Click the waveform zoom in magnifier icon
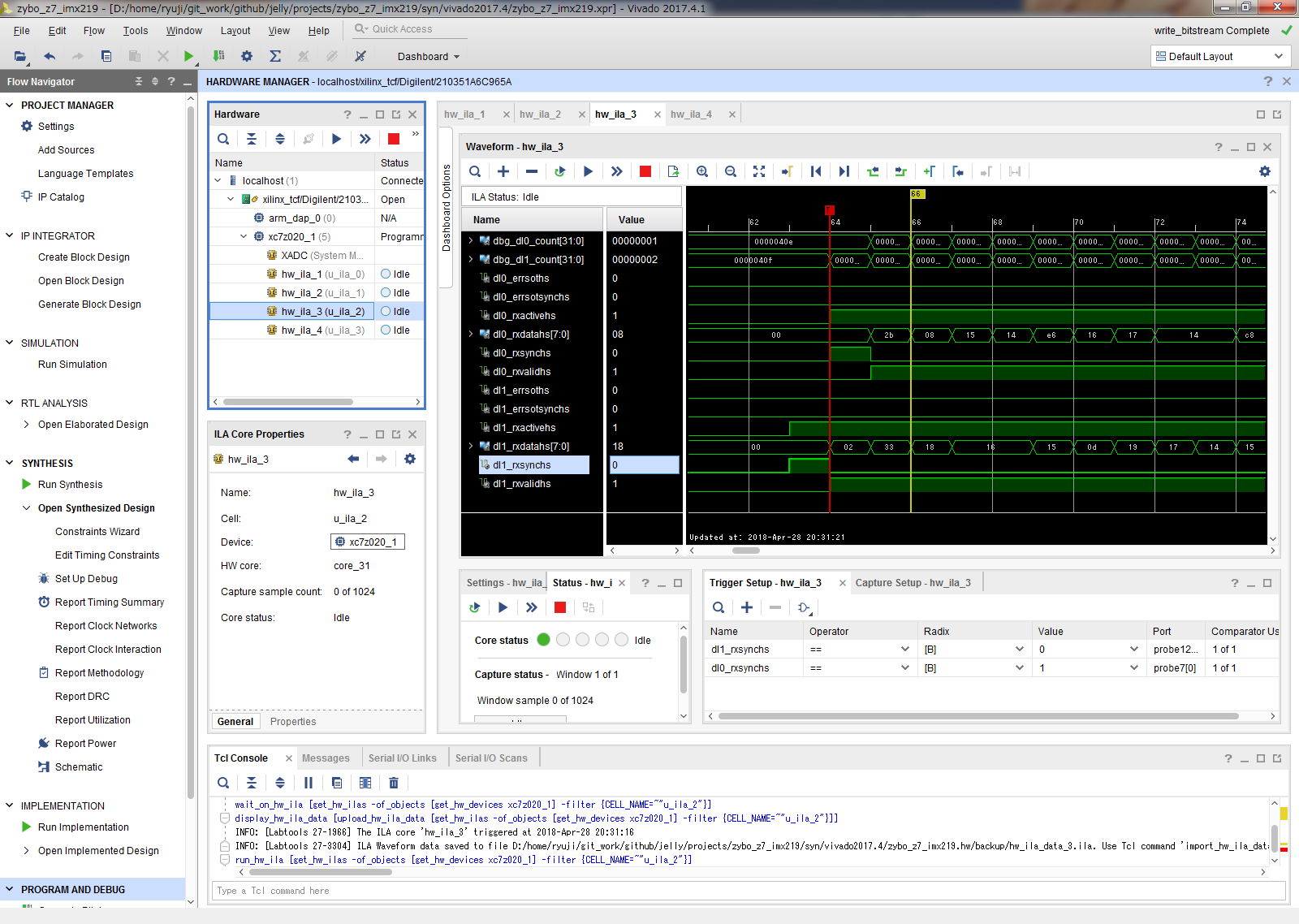The image size is (1299, 924). coord(702,171)
